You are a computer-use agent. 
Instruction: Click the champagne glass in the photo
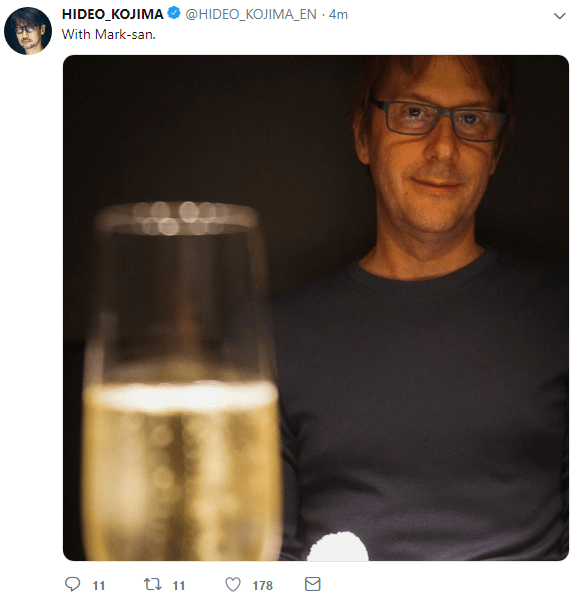click(182, 381)
